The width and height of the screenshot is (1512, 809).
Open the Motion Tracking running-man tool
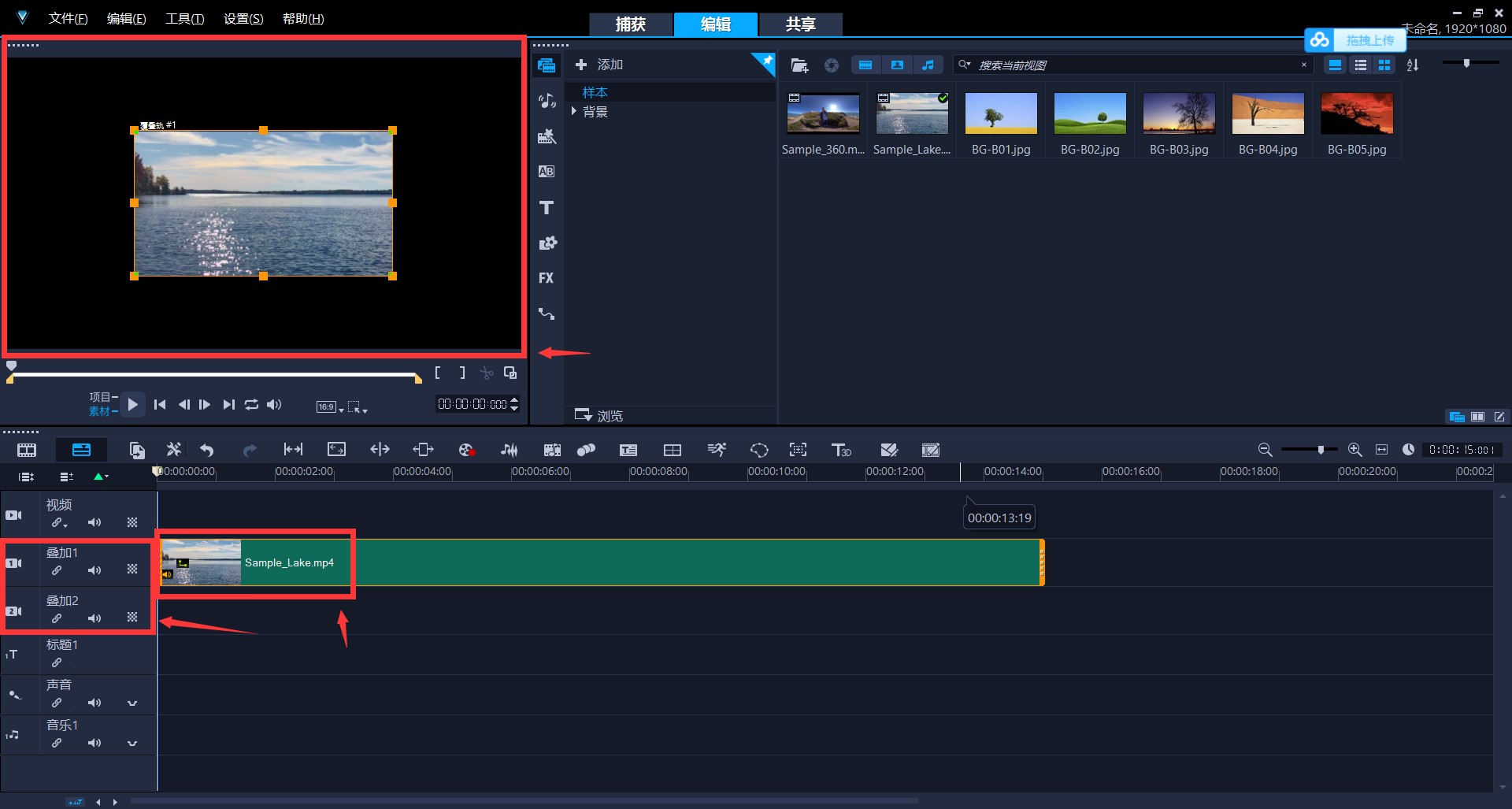[x=717, y=450]
